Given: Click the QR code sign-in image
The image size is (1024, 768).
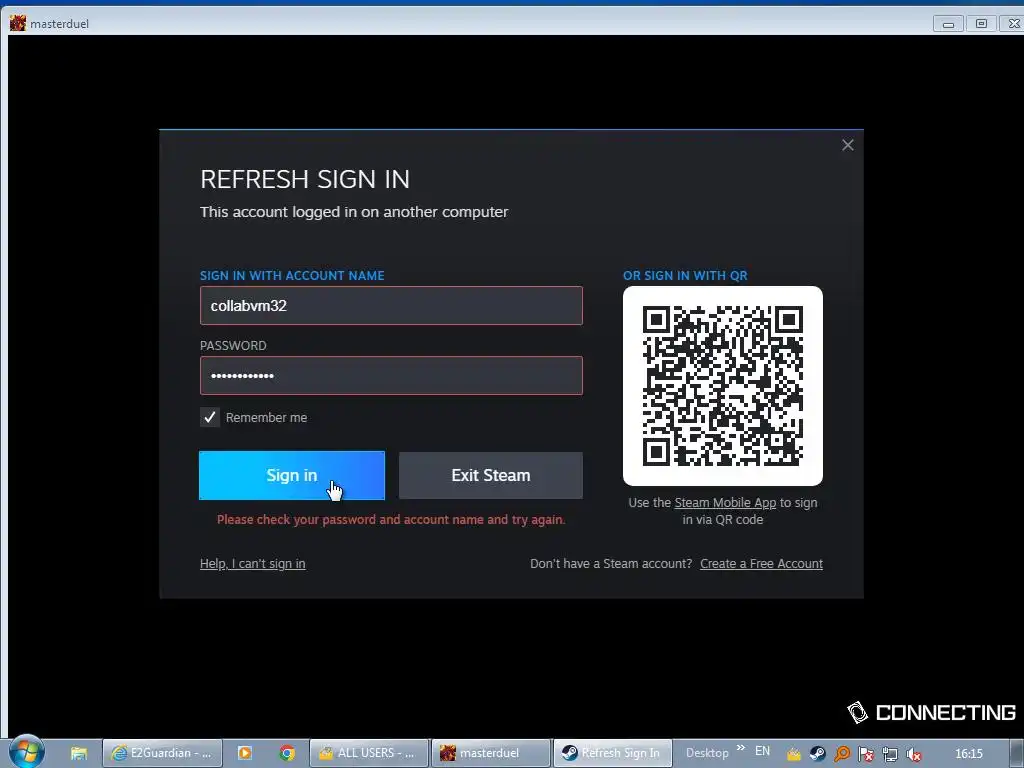Looking at the screenshot, I should [723, 386].
